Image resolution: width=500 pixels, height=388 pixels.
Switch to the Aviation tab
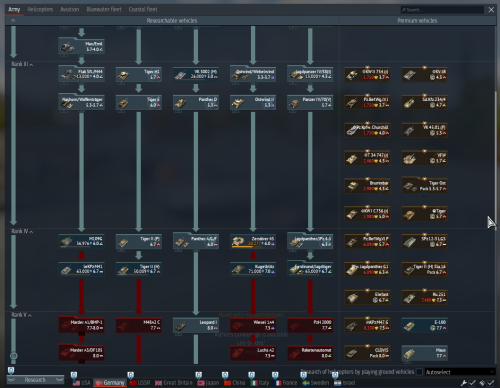69,9
